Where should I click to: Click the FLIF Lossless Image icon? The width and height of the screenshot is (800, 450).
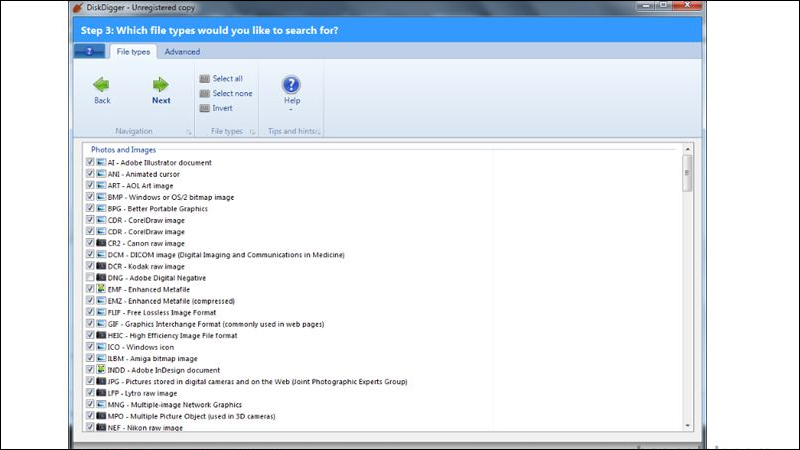pyautogui.click(x=101, y=312)
